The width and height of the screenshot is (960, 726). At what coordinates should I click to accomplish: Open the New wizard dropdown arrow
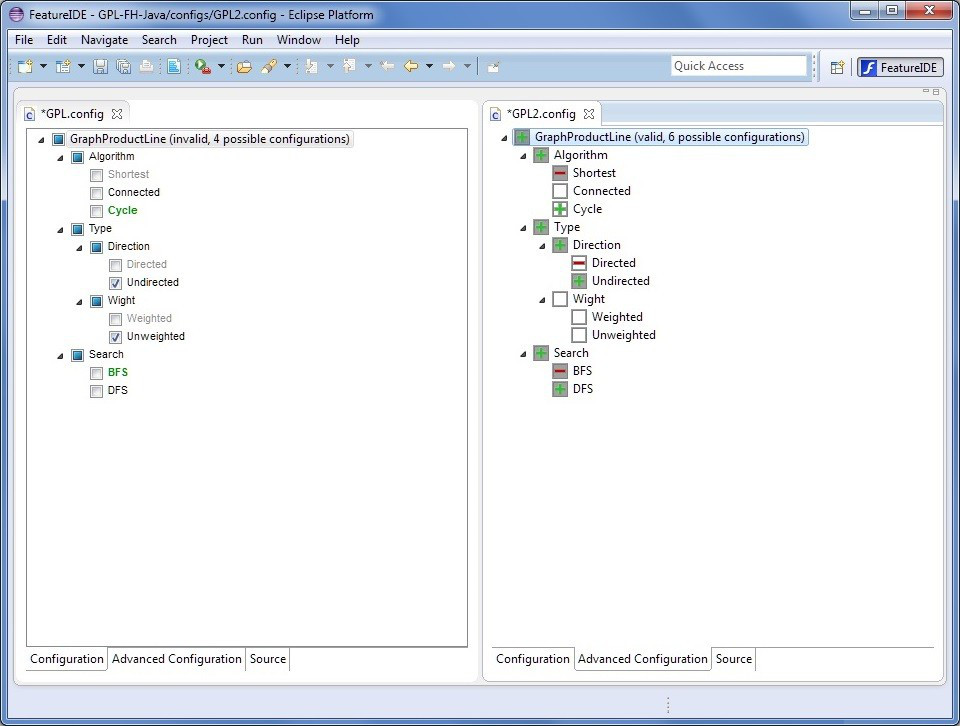pyautogui.click(x=43, y=66)
